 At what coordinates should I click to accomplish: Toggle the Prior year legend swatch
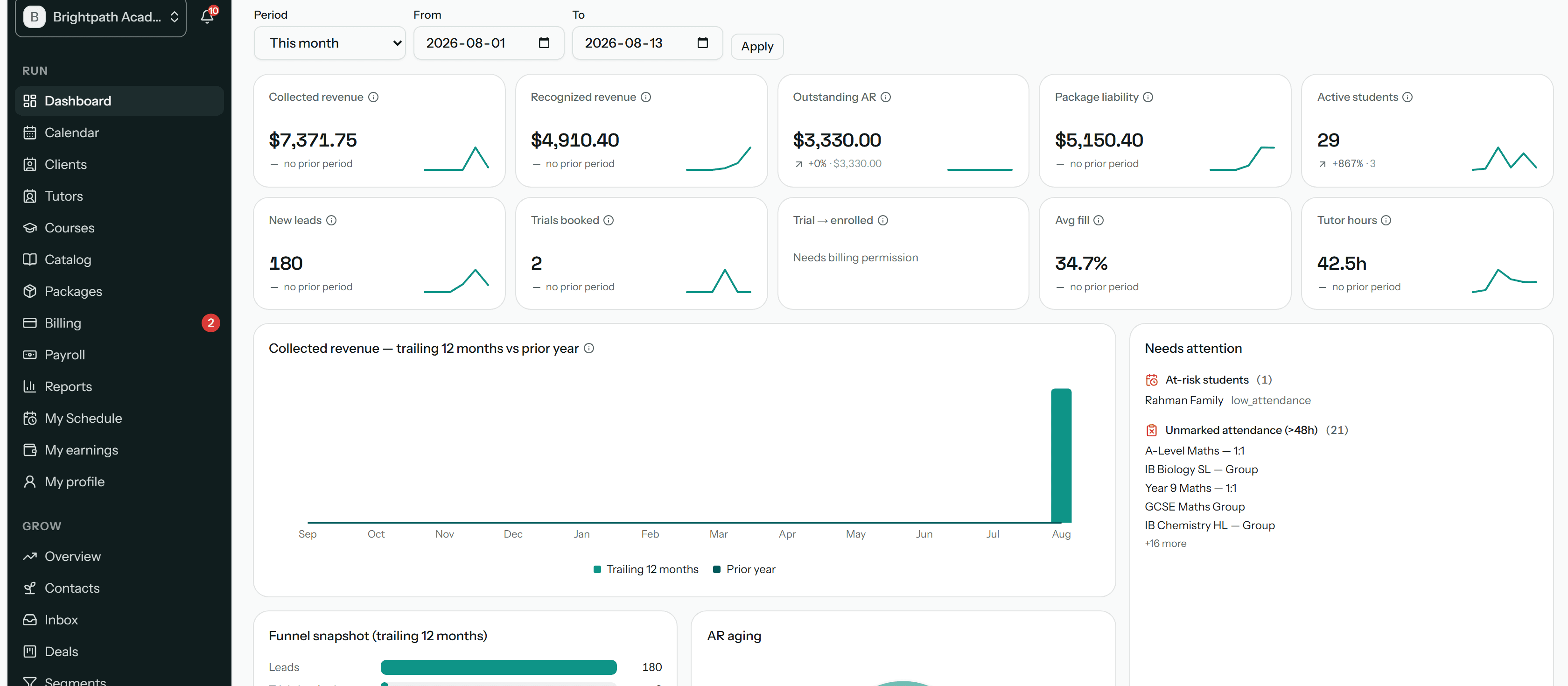(x=716, y=569)
